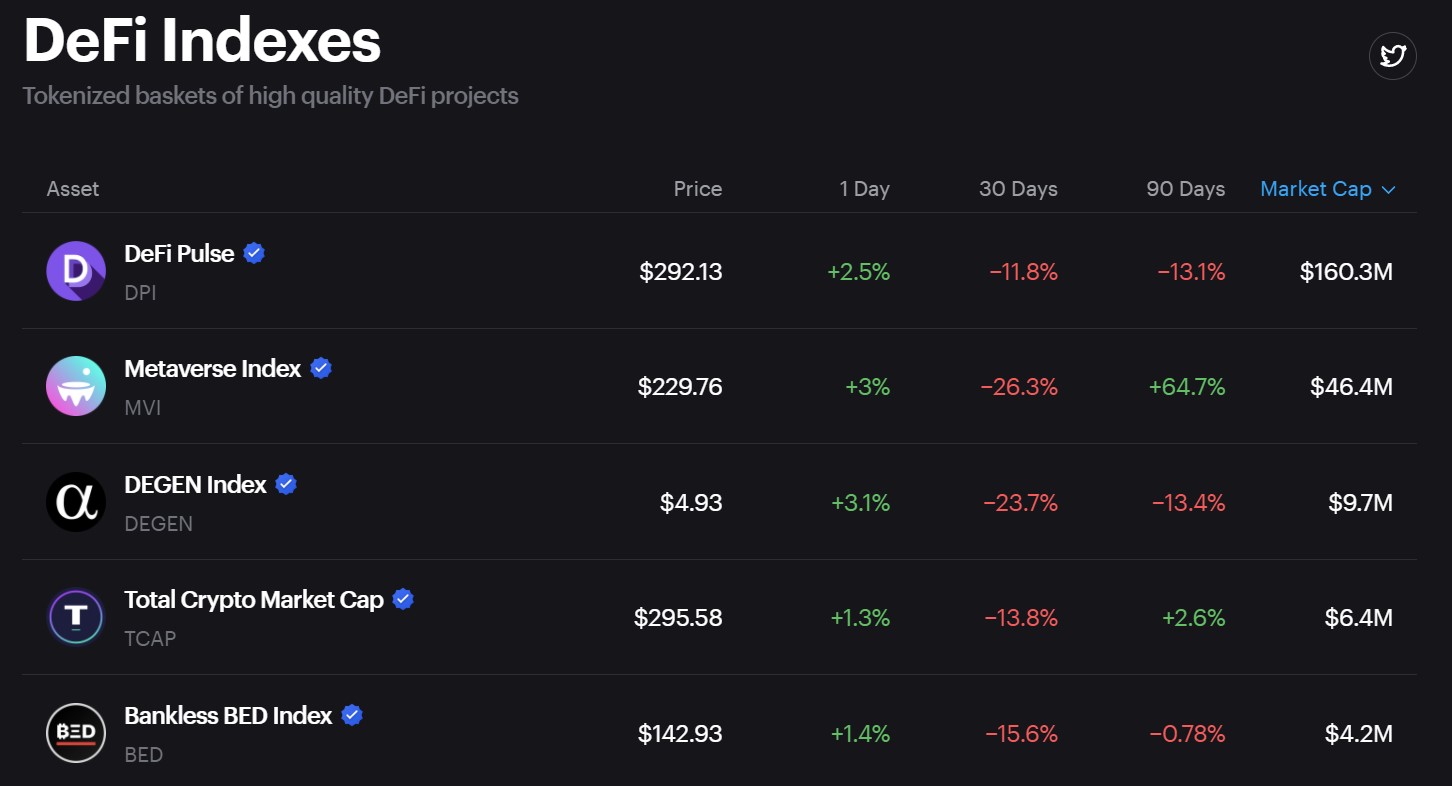Click verified badge beside Metaverse Index
The image size is (1452, 786).
(321, 369)
